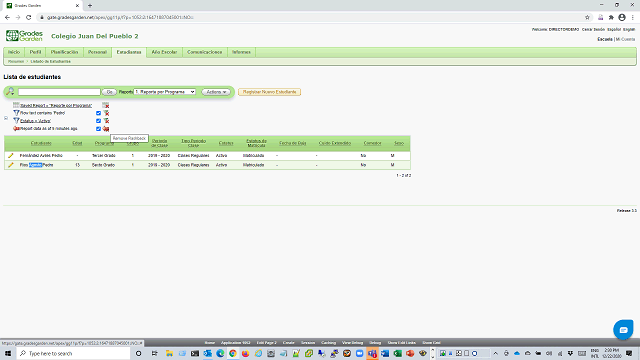Sort by the Sexo column header

click(x=399, y=143)
